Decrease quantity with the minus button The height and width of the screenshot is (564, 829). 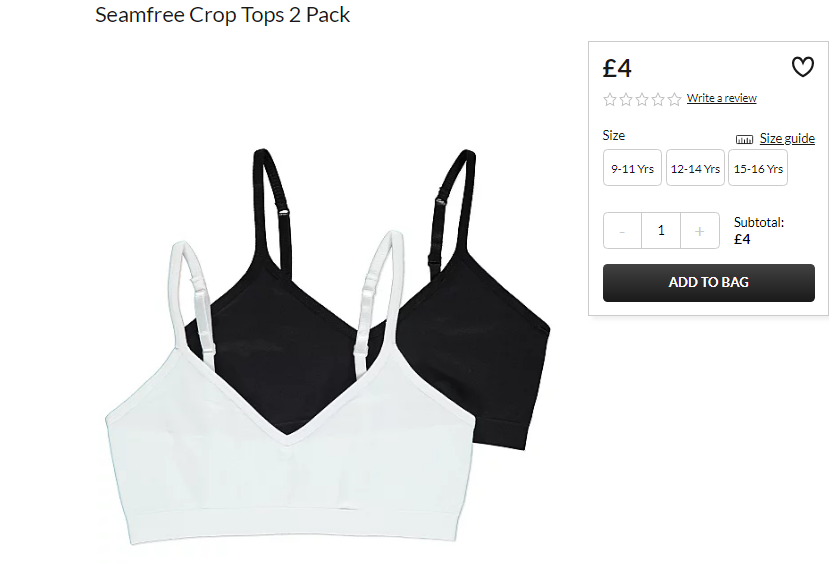point(622,230)
